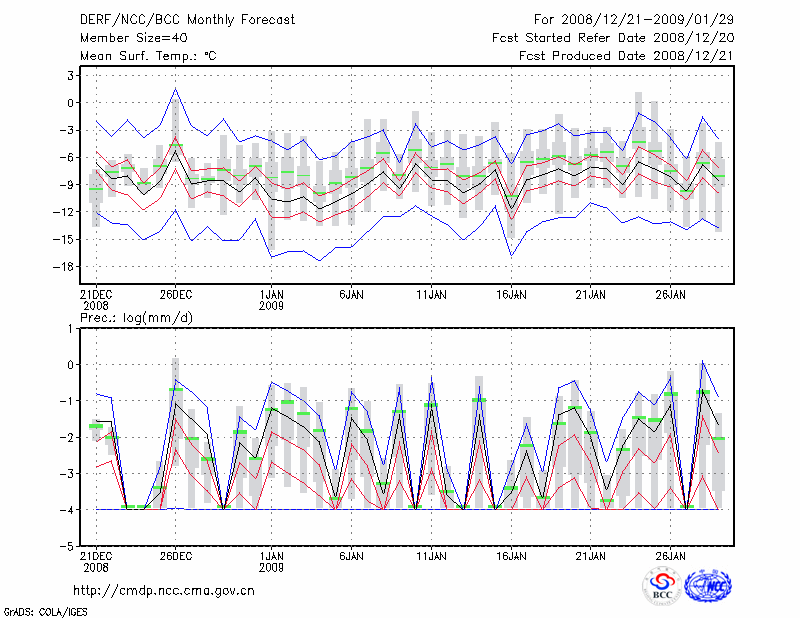Screen dimensions: 800x618
Task: Click 1JAN 2009 on the precipitation chart axis
Action: 271,561
